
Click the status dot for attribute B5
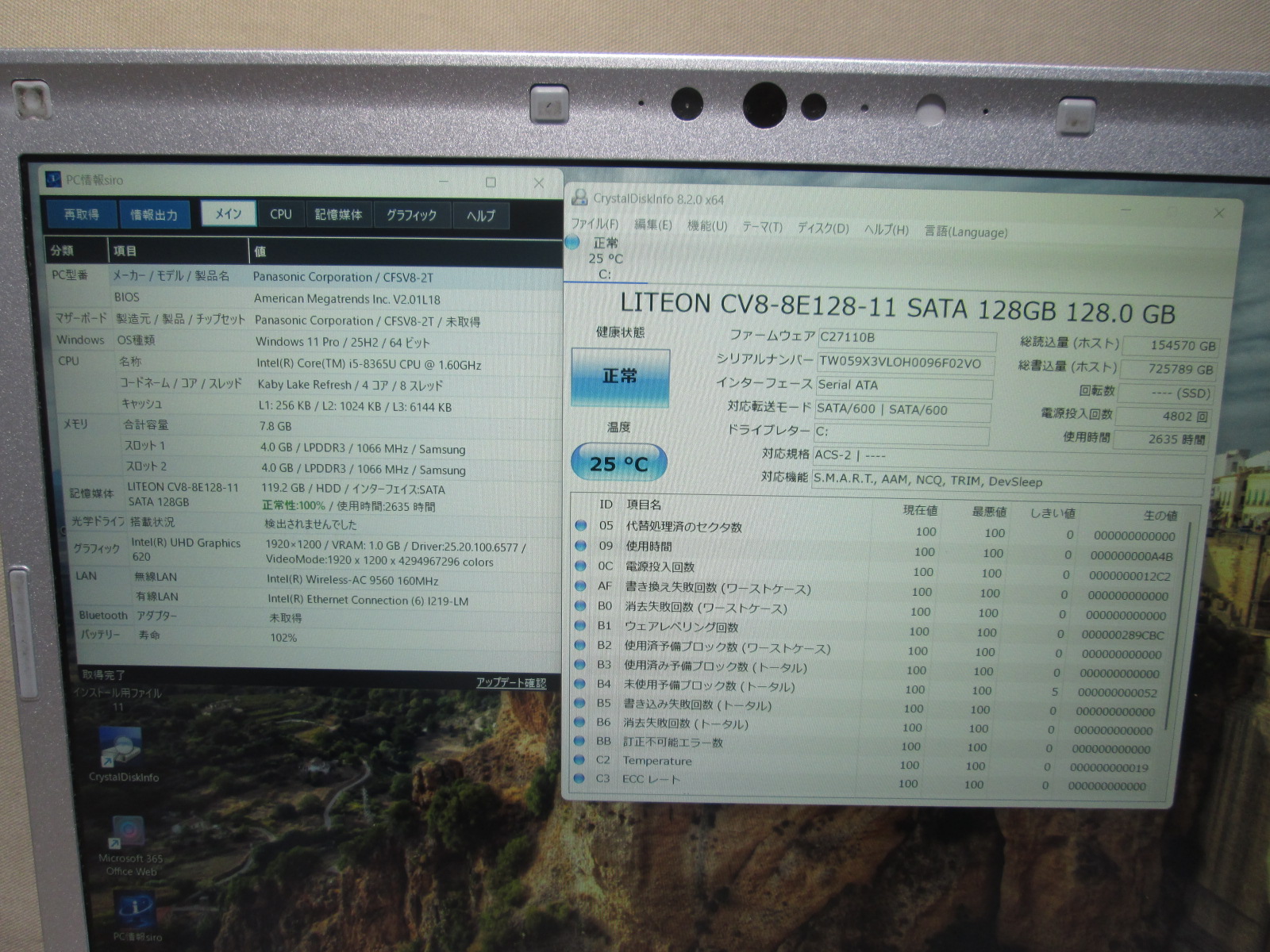click(x=580, y=703)
